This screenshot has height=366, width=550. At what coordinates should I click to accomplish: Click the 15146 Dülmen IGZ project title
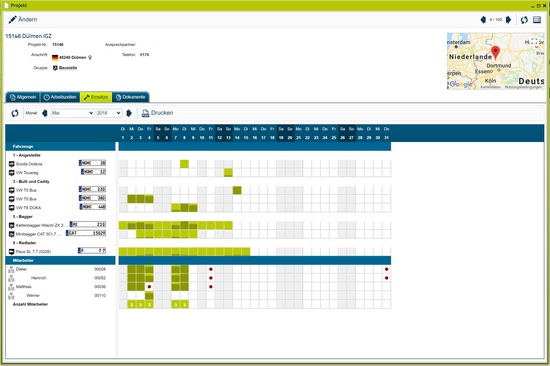pos(28,36)
